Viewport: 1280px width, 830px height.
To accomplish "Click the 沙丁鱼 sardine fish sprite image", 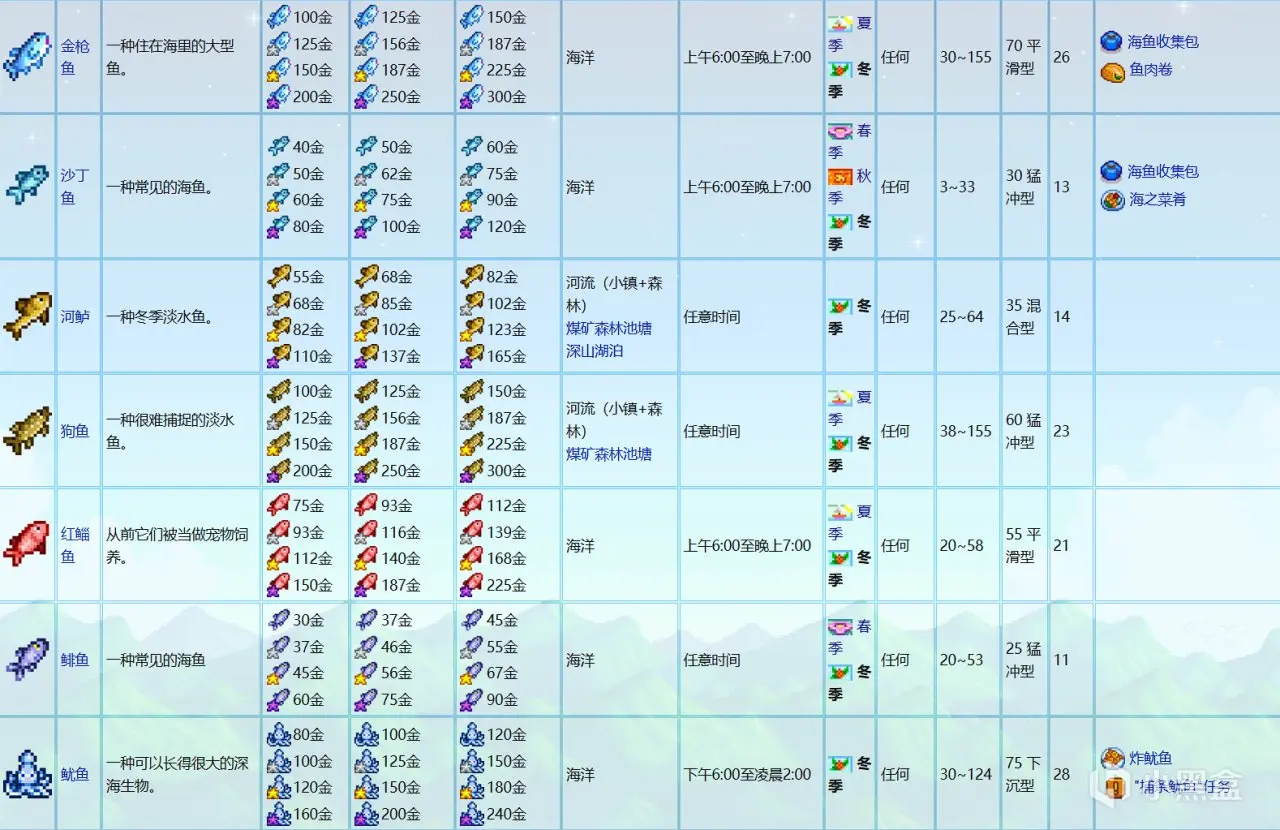I will tap(27, 186).
